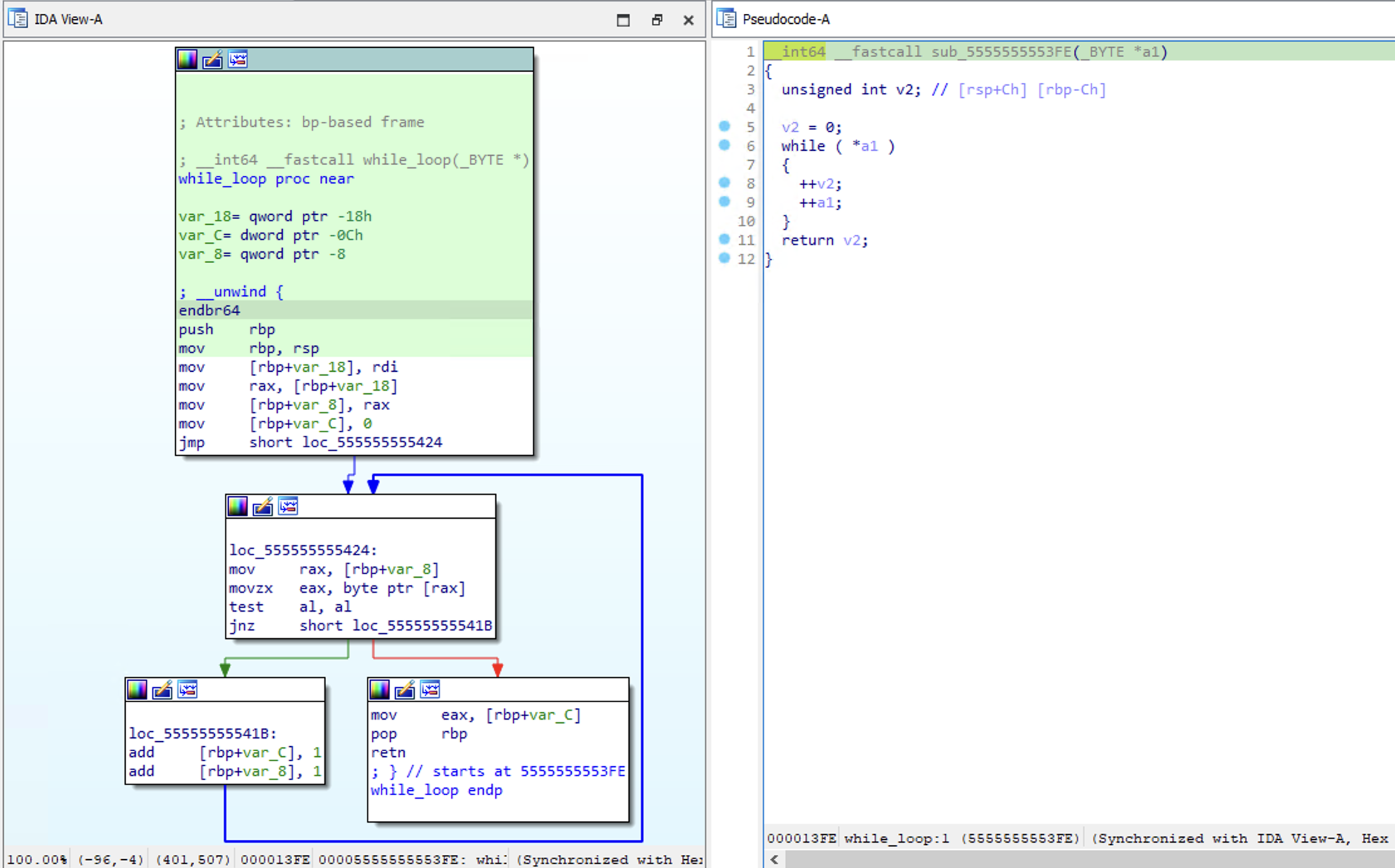The height and width of the screenshot is (868, 1395).
Task: Edit name of loc_555555555424 node via pencil icon
Action: [x=263, y=506]
